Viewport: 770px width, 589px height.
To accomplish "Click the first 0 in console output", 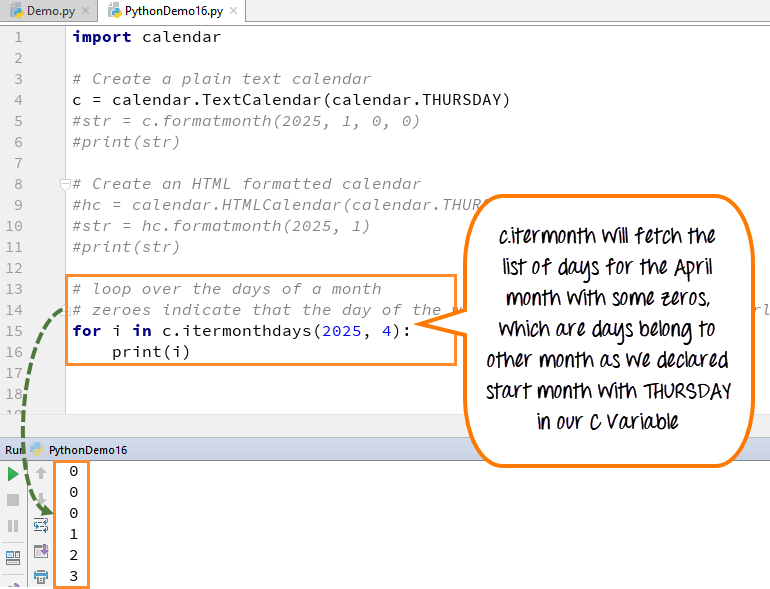I will tap(73, 471).
